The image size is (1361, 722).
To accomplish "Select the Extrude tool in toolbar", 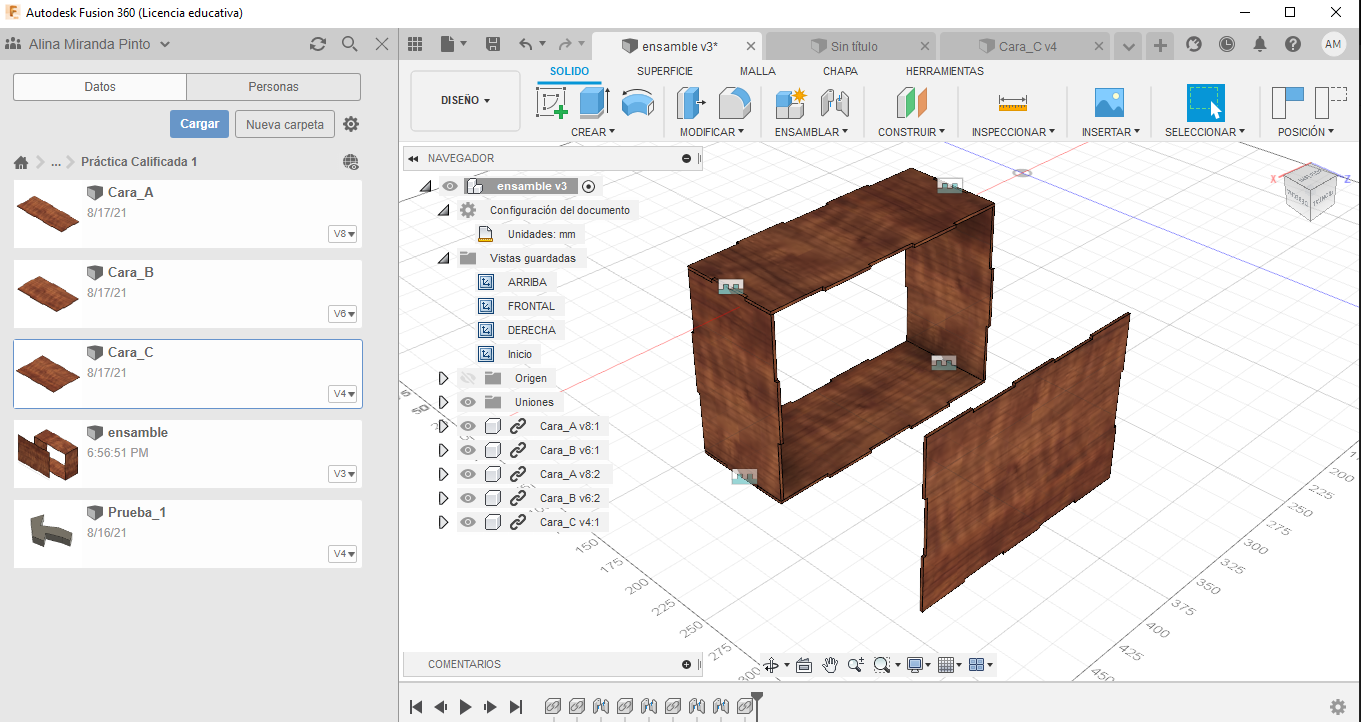I will pyautogui.click(x=595, y=103).
